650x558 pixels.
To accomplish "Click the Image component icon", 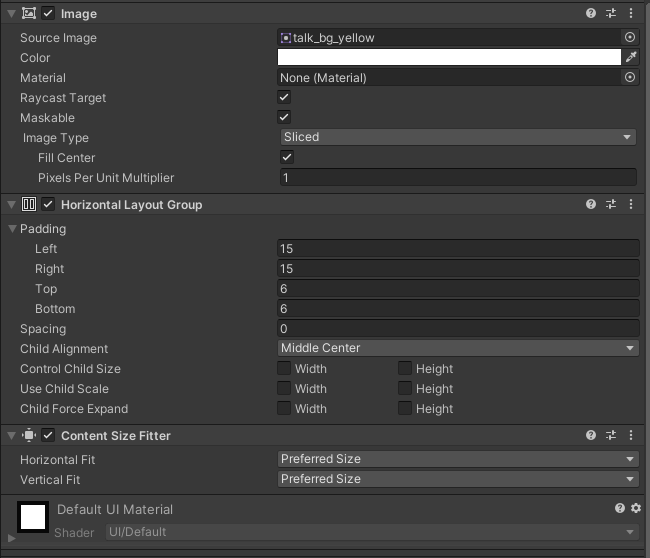I will tap(29, 13).
